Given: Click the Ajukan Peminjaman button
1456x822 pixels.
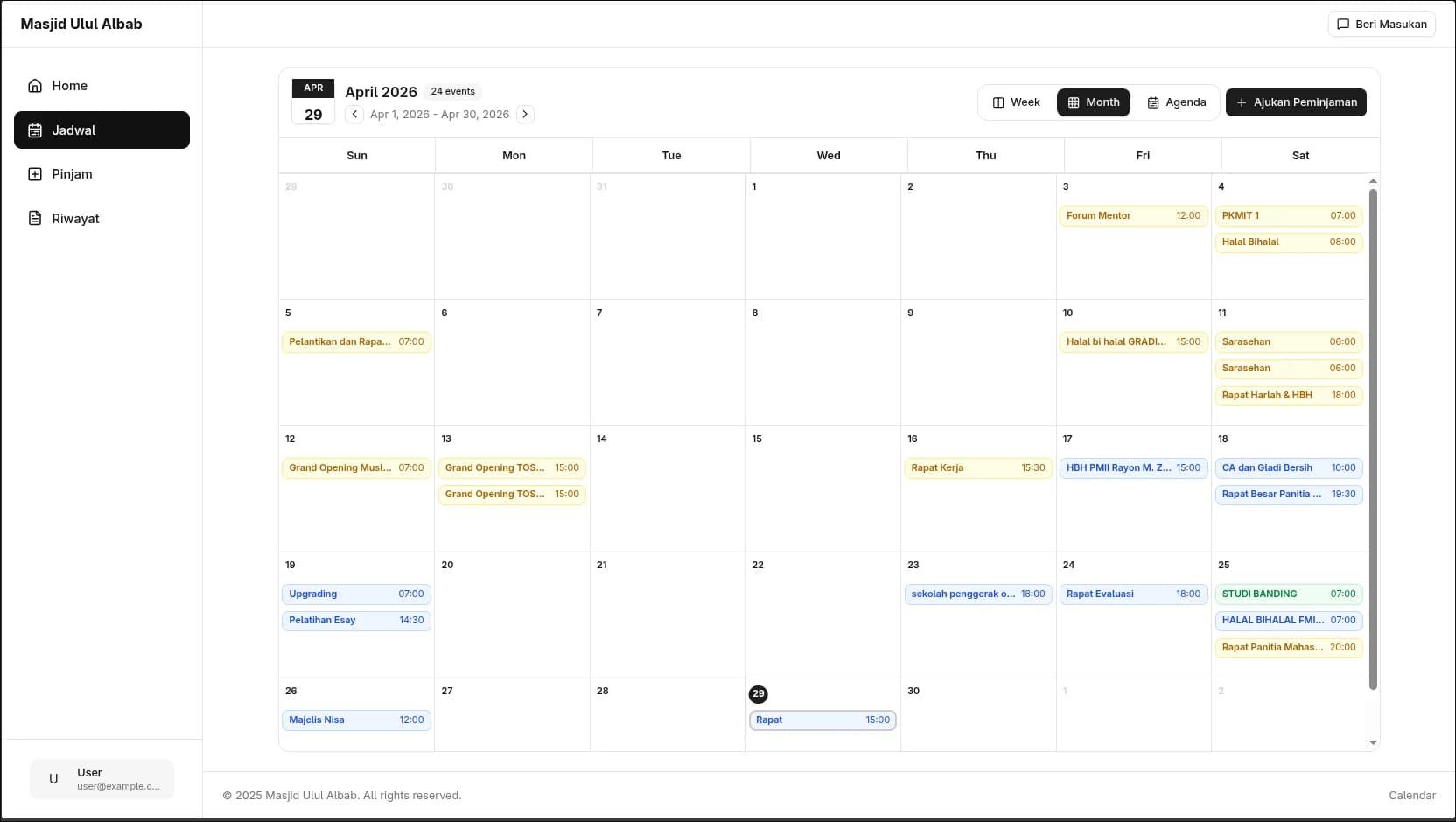Looking at the screenshot, I should (1296, 102).
